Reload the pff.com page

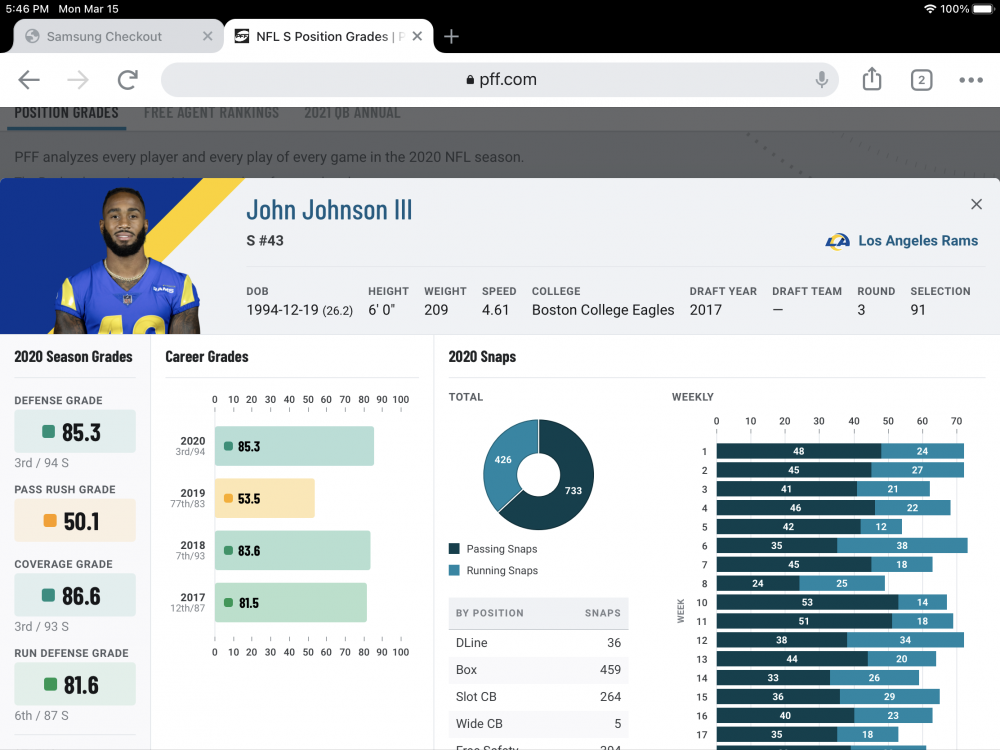pos(128,80)
